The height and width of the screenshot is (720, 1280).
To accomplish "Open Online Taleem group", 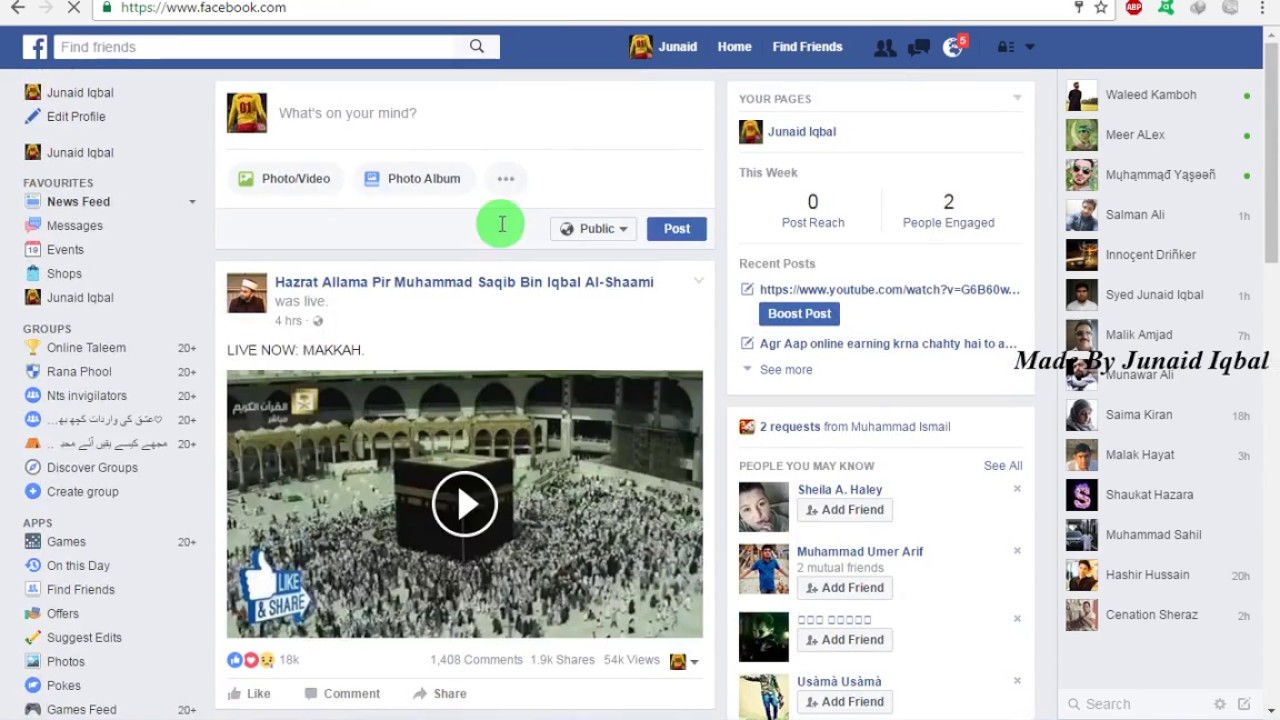I will point(86,348).
